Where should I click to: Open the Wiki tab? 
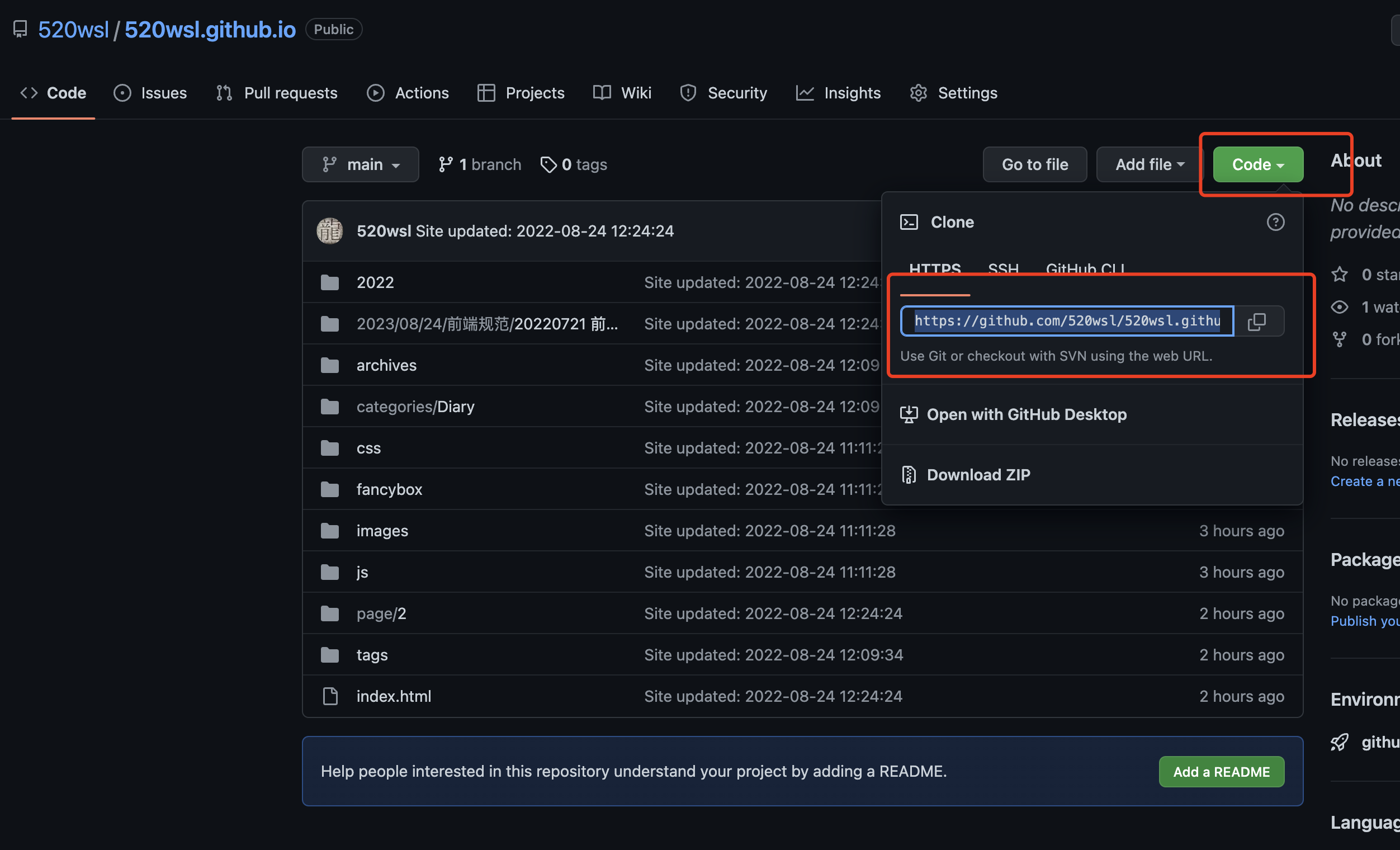click(622, 93)
